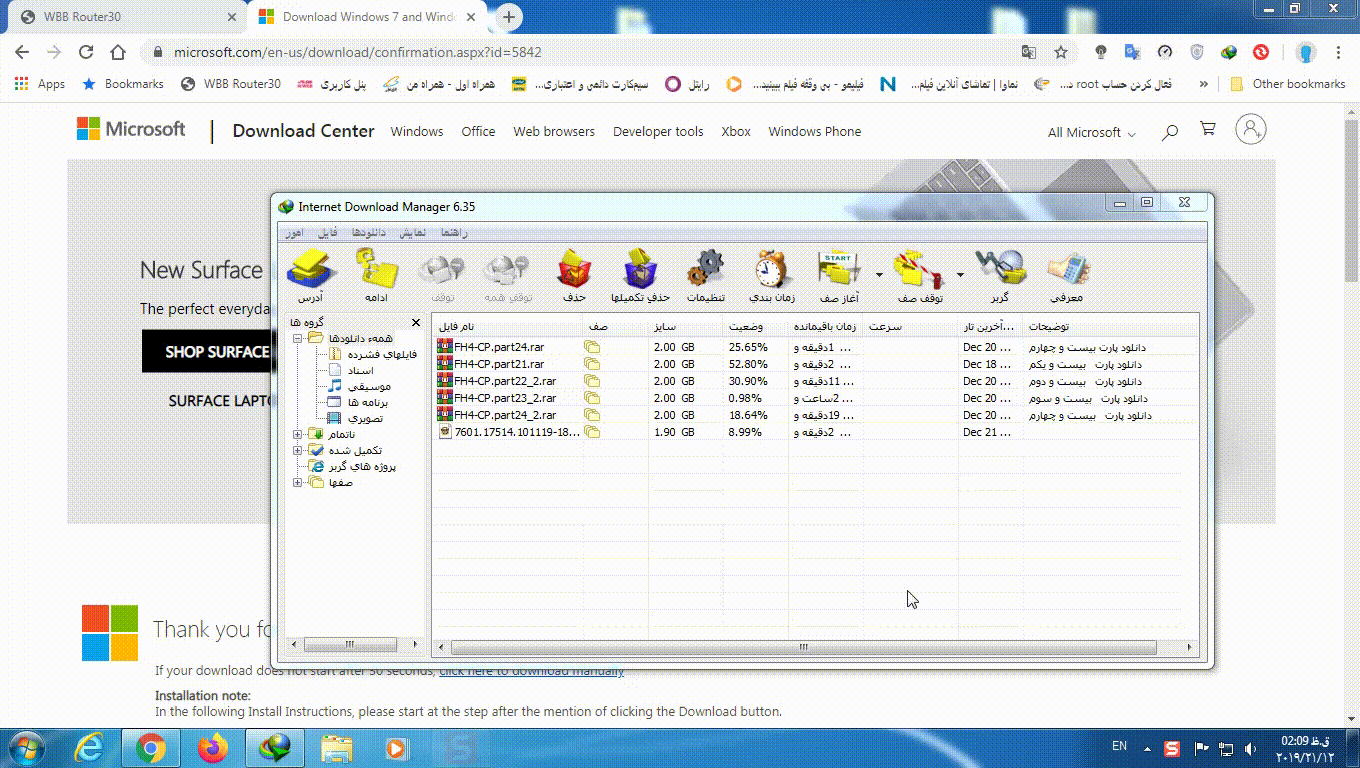Select Programs (برنامه ها) category
The width and height of the screenshot is (1360, 768).
click(357, 402)
